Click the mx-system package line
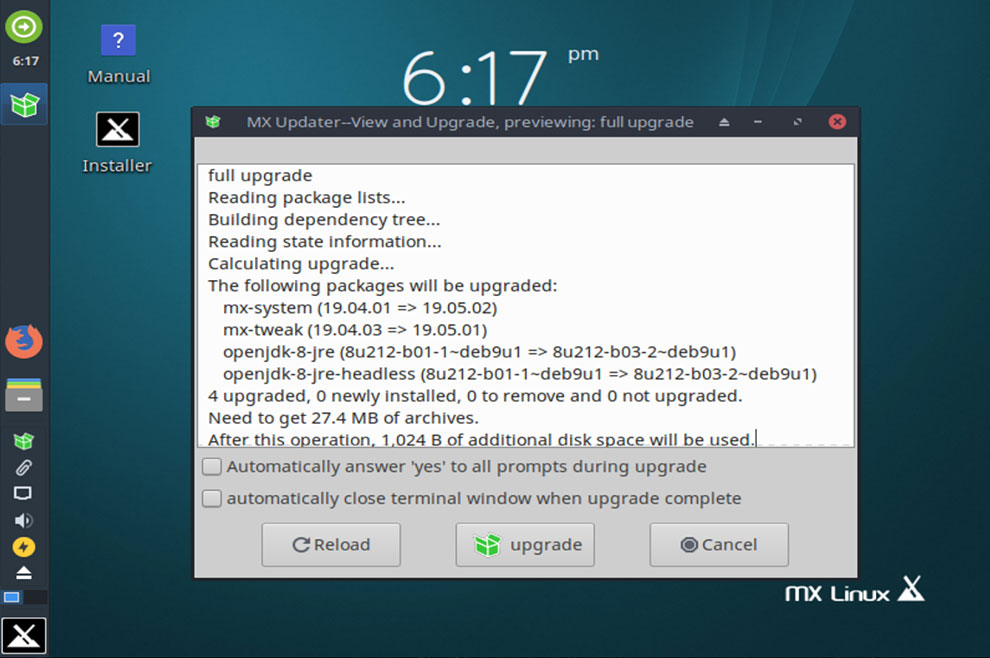This screenshot has height=658, width=990. 360,308
